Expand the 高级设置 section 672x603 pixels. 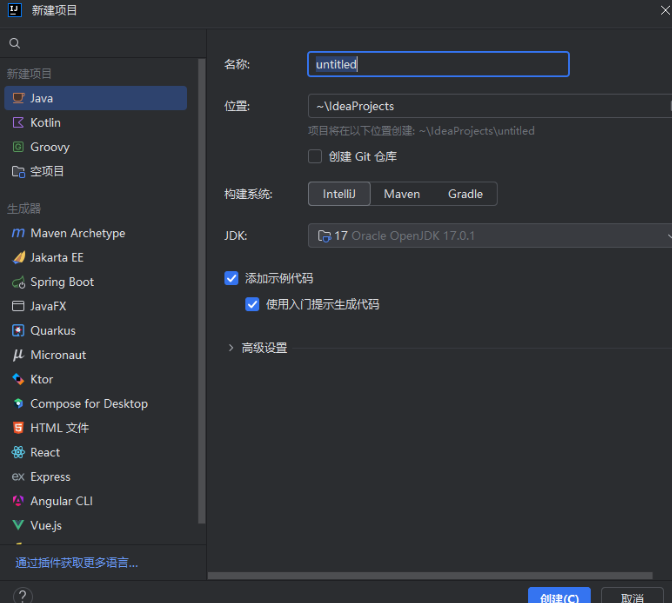(231, 348)
